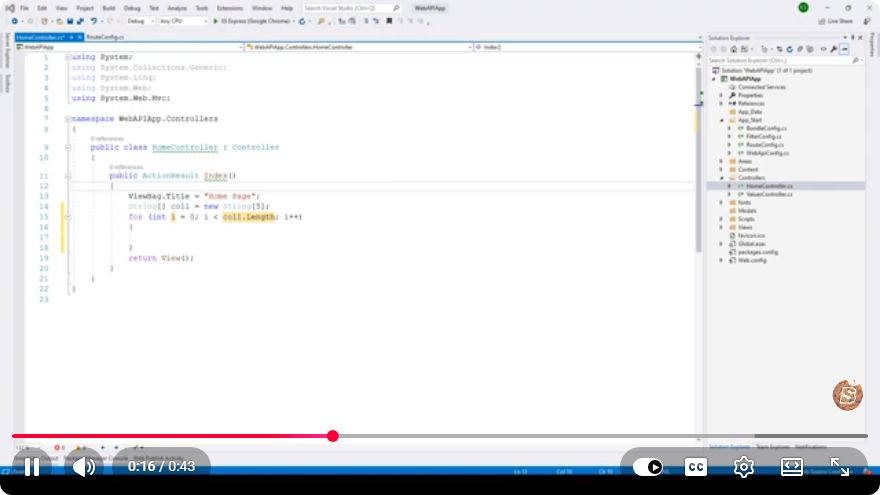Image resolution: width=880 pixels, height=495 pixels.
Task: Open the WebAPIApp project navigation dropdown
Action: (129, 47)
